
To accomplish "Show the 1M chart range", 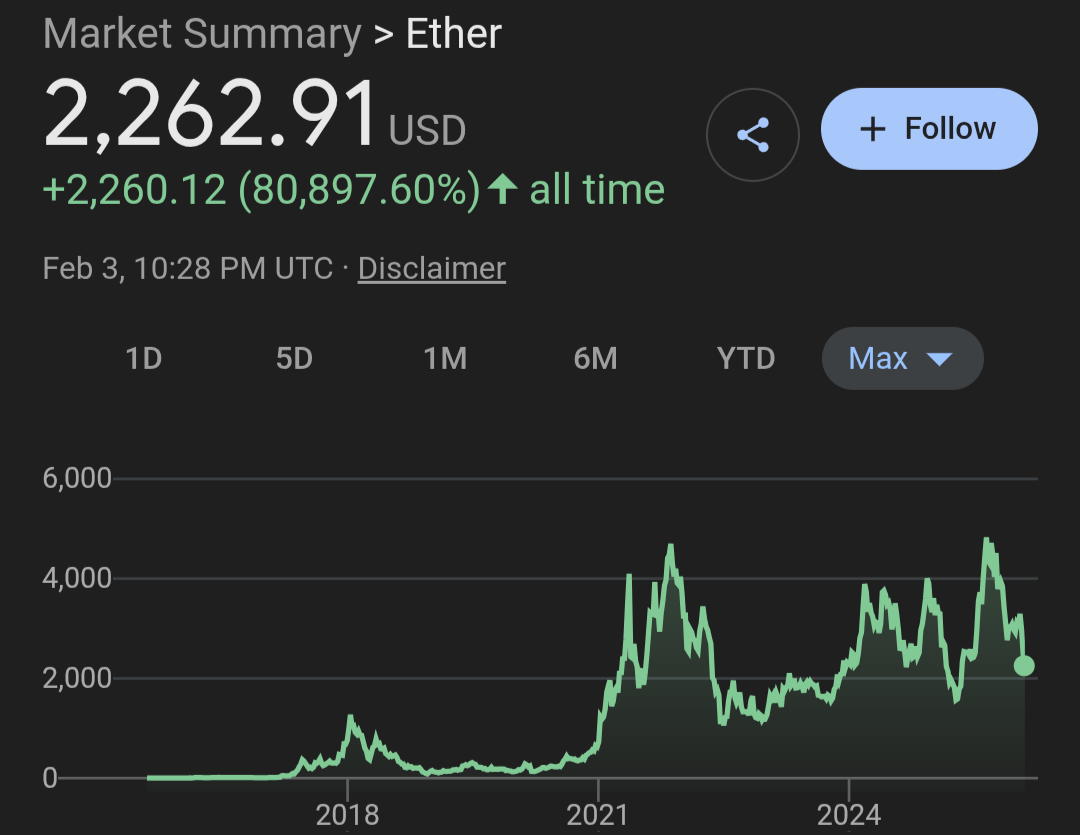I will pyautogui.click(x=445, y=358).
